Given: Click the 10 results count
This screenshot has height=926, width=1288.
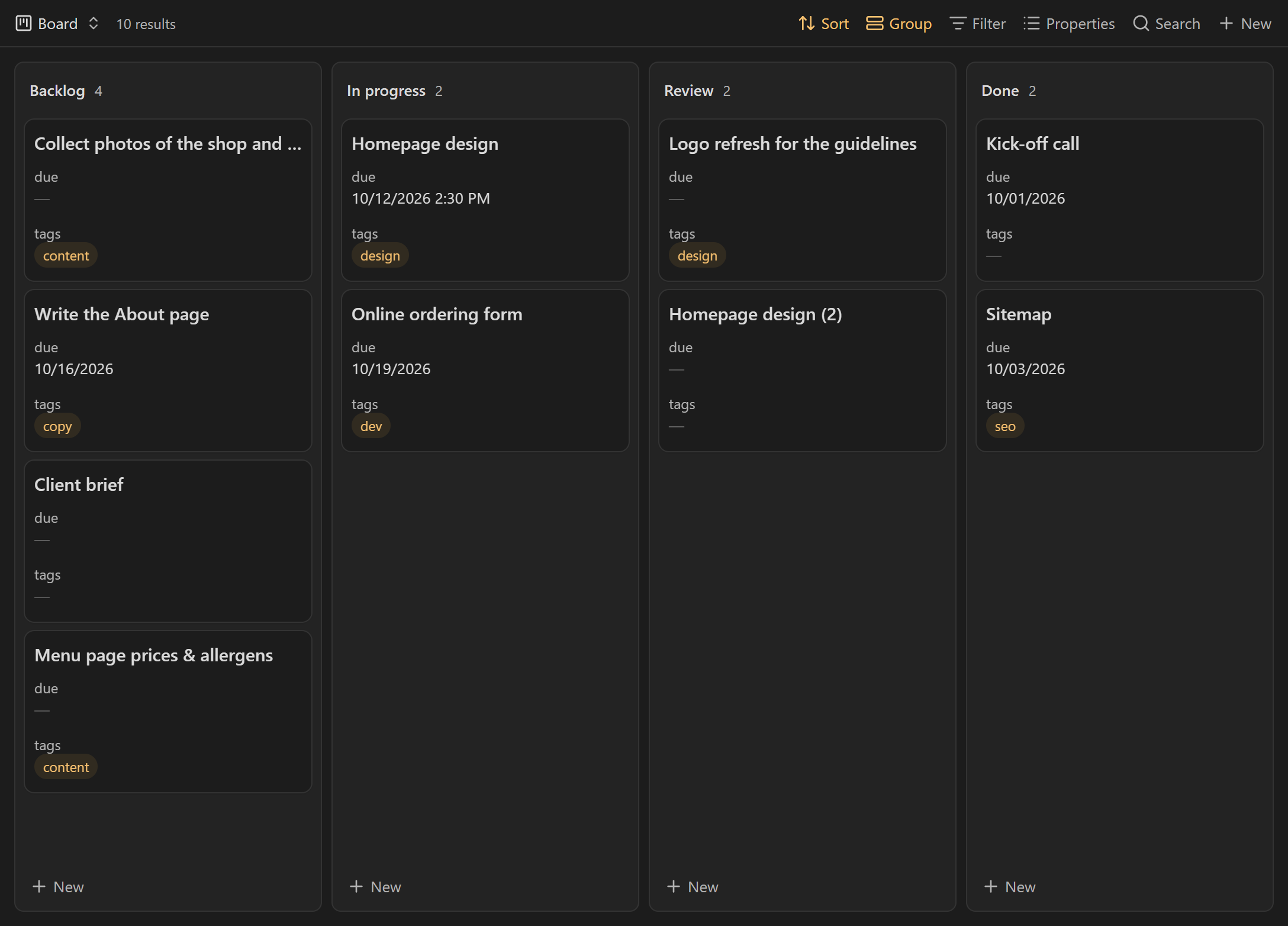Looking at the screenshot, I should point(146,24).
